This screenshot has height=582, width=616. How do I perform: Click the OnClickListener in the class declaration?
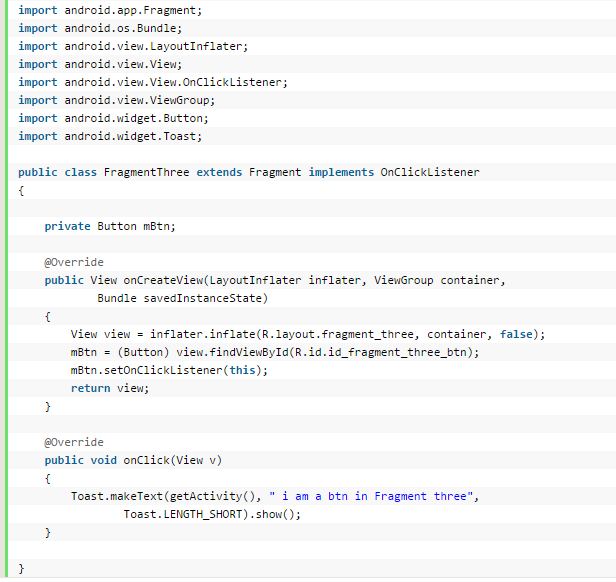click(x=429, y=172)
